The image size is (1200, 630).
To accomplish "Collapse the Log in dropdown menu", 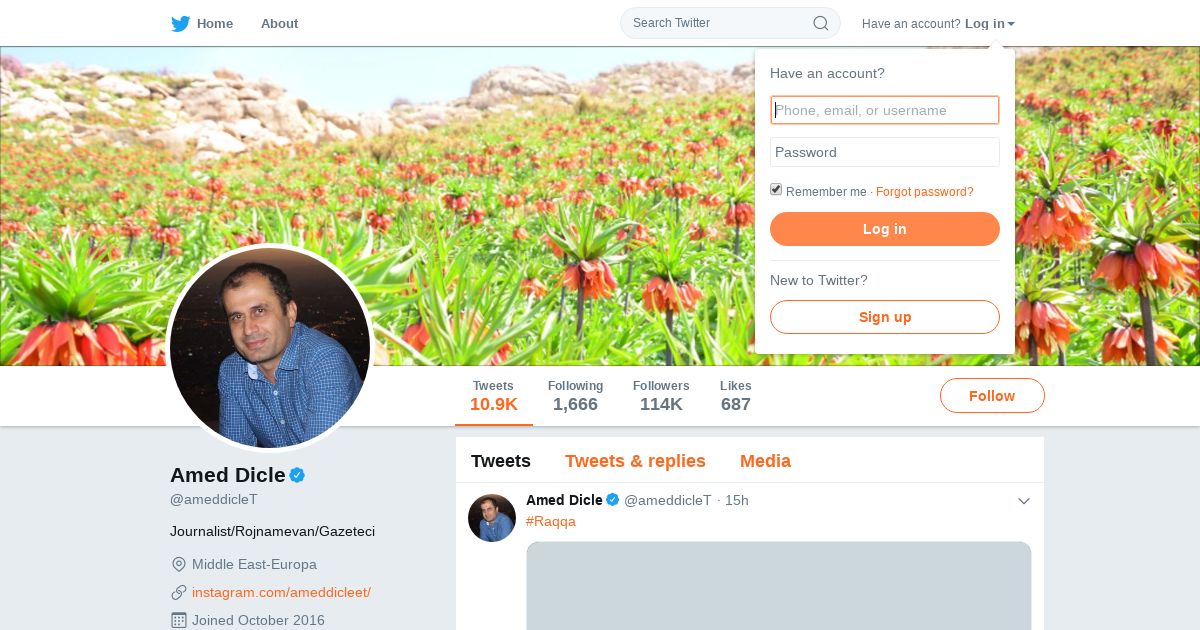I will (x=990, y=24).
